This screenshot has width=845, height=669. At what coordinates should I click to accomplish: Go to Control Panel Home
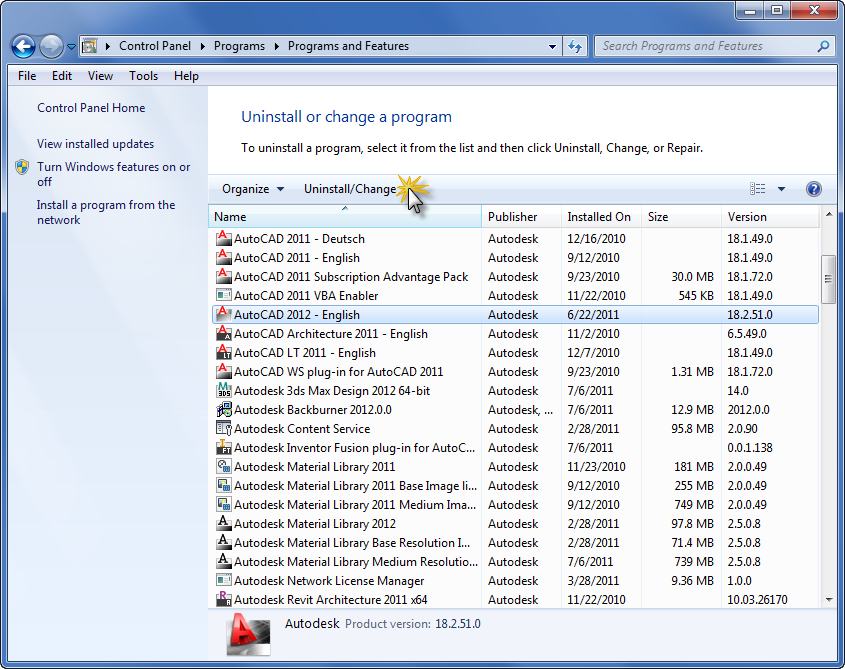(x=91, y=108)
